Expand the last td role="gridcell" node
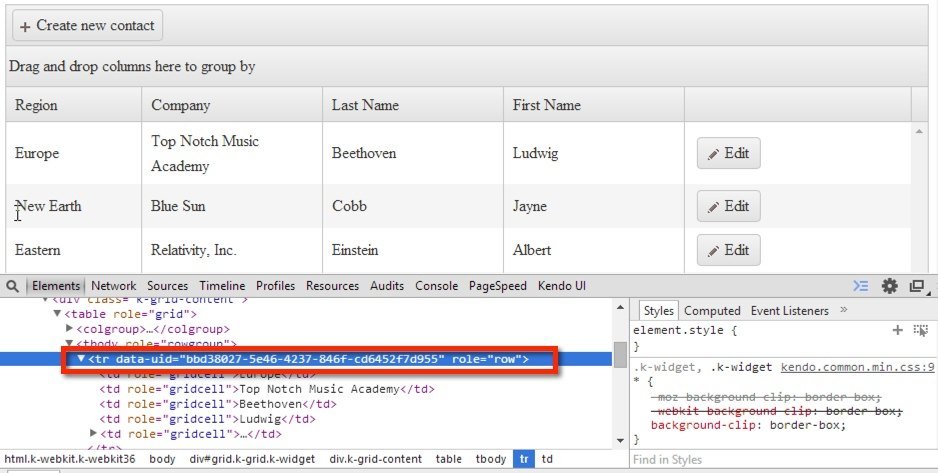The image size is (938, 473). click(x=93, y=433)
